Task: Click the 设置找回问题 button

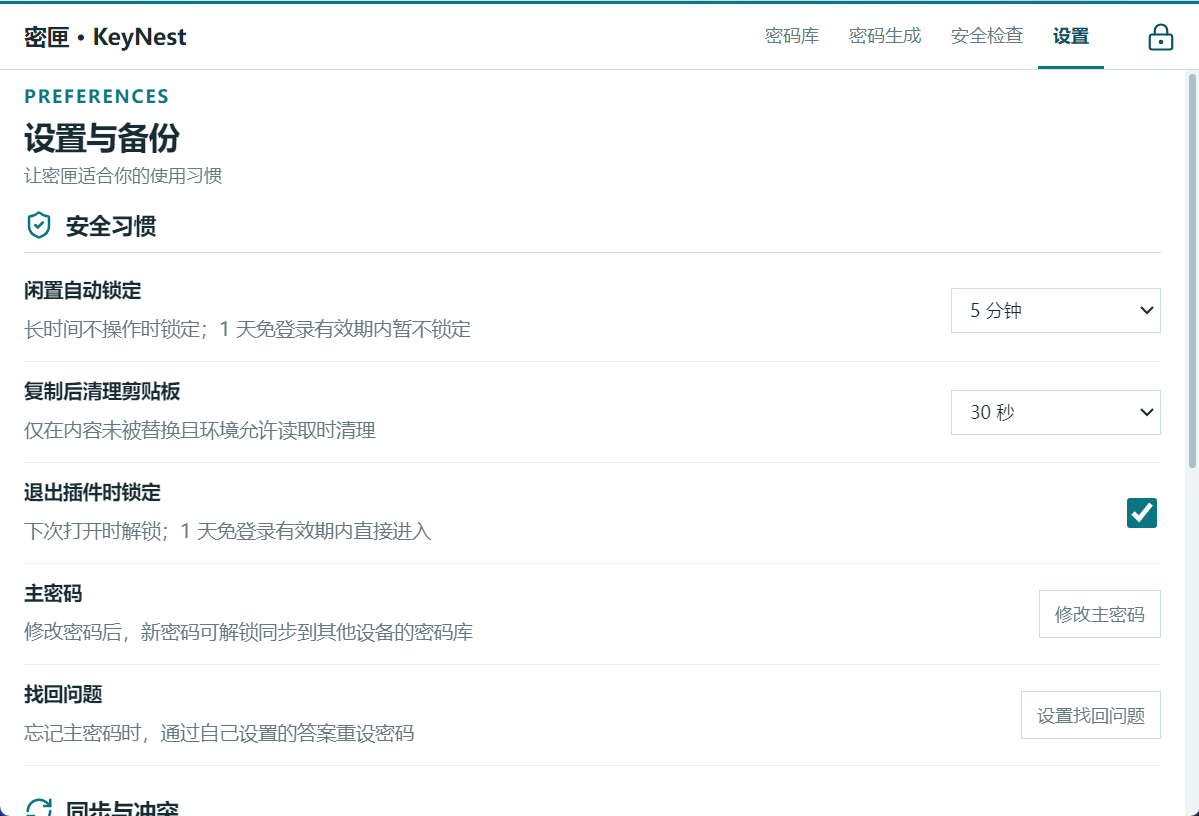Action: (x=1090, y=715)
